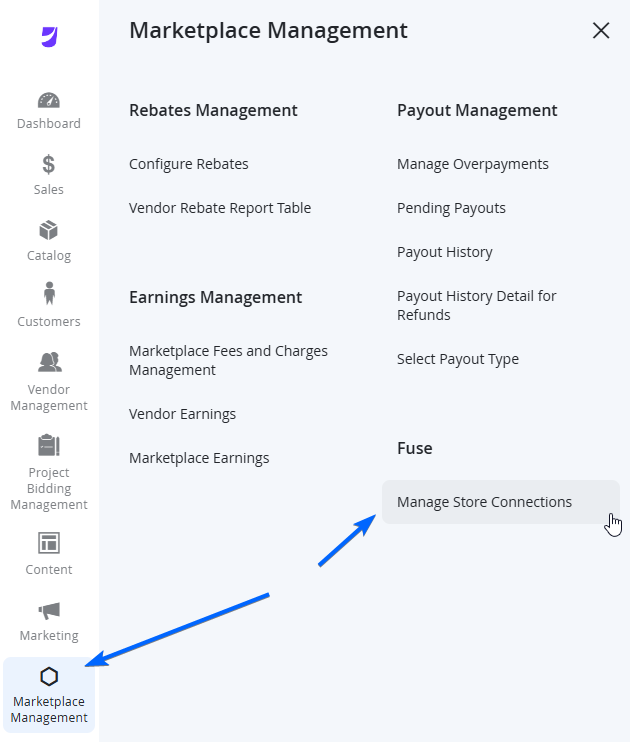Open the Marketing megaphone icon

pos(49,610)
